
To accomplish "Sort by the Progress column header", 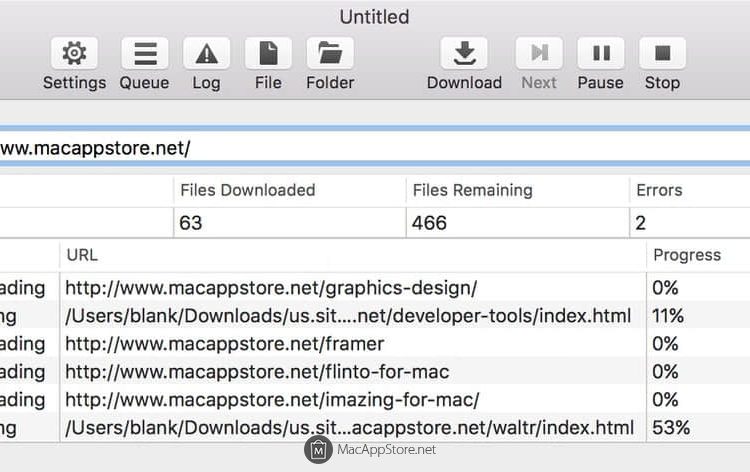I will click(x=687, y=255).
